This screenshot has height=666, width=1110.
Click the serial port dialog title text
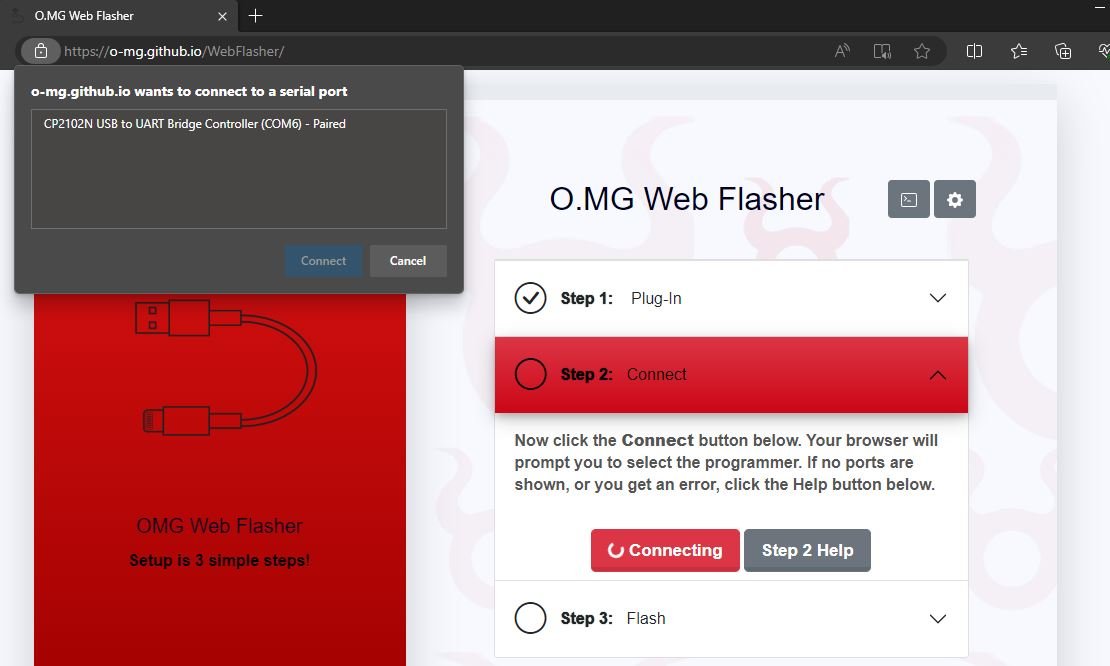[189, 91]
